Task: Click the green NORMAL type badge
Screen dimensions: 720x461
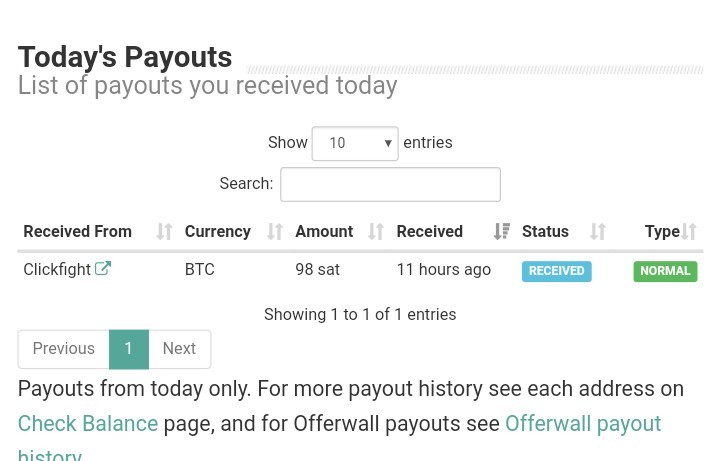Action: tap(665, 271)
